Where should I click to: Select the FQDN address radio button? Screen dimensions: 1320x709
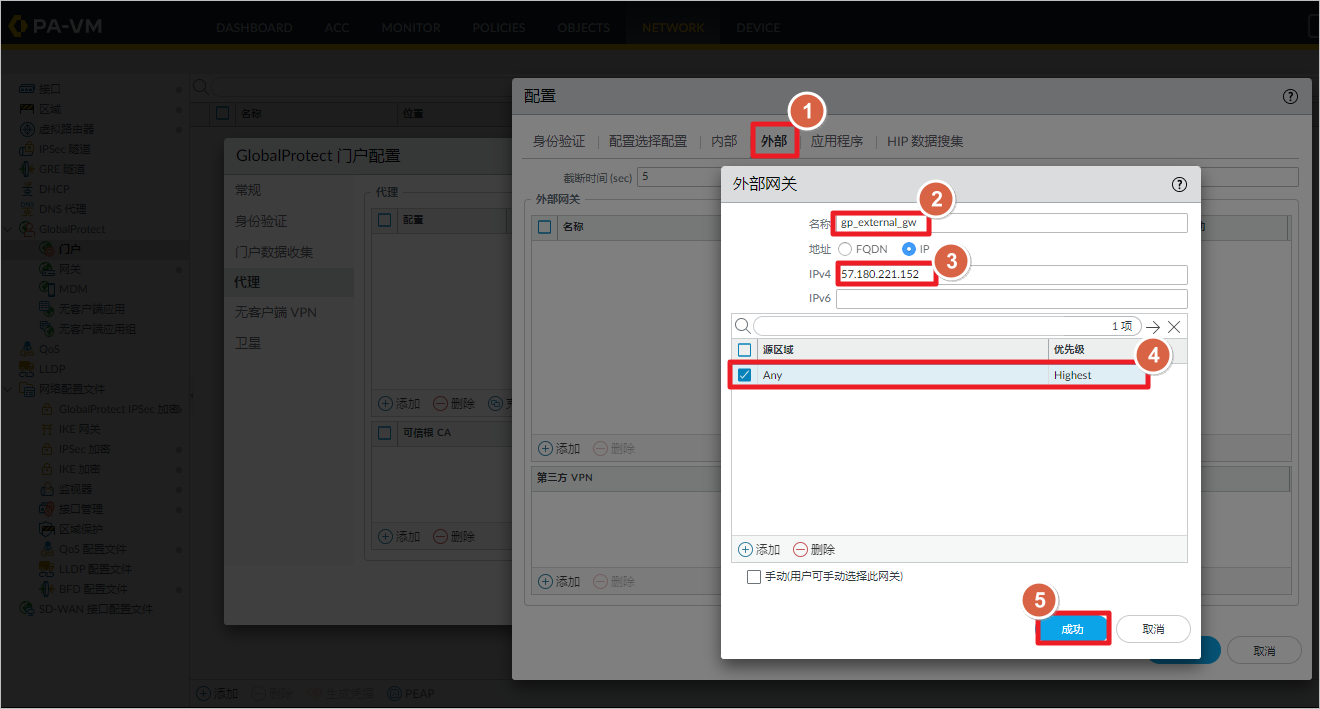[x=845, y=249]
